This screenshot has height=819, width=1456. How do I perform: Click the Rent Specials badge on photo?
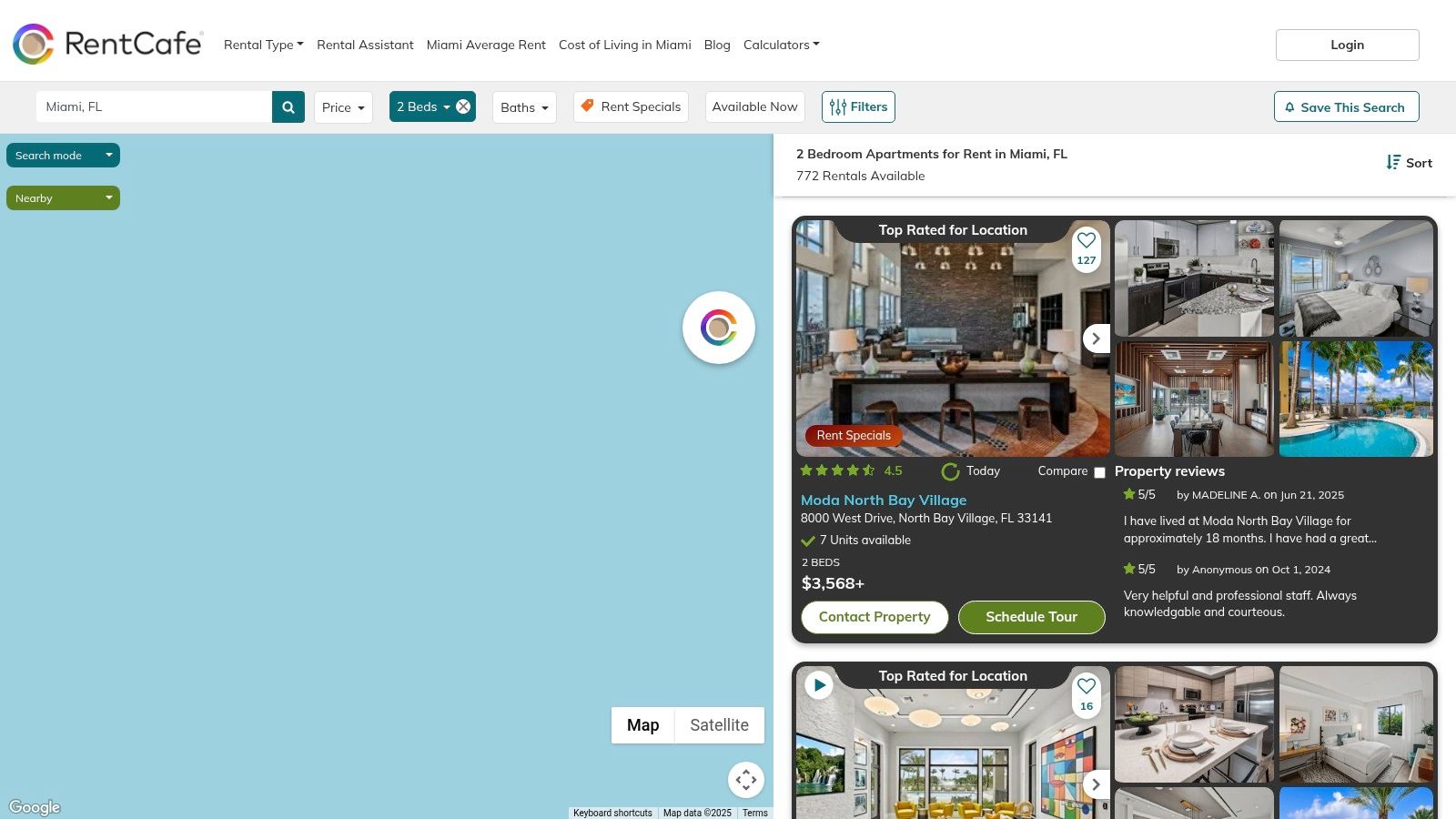click(854, 435)
